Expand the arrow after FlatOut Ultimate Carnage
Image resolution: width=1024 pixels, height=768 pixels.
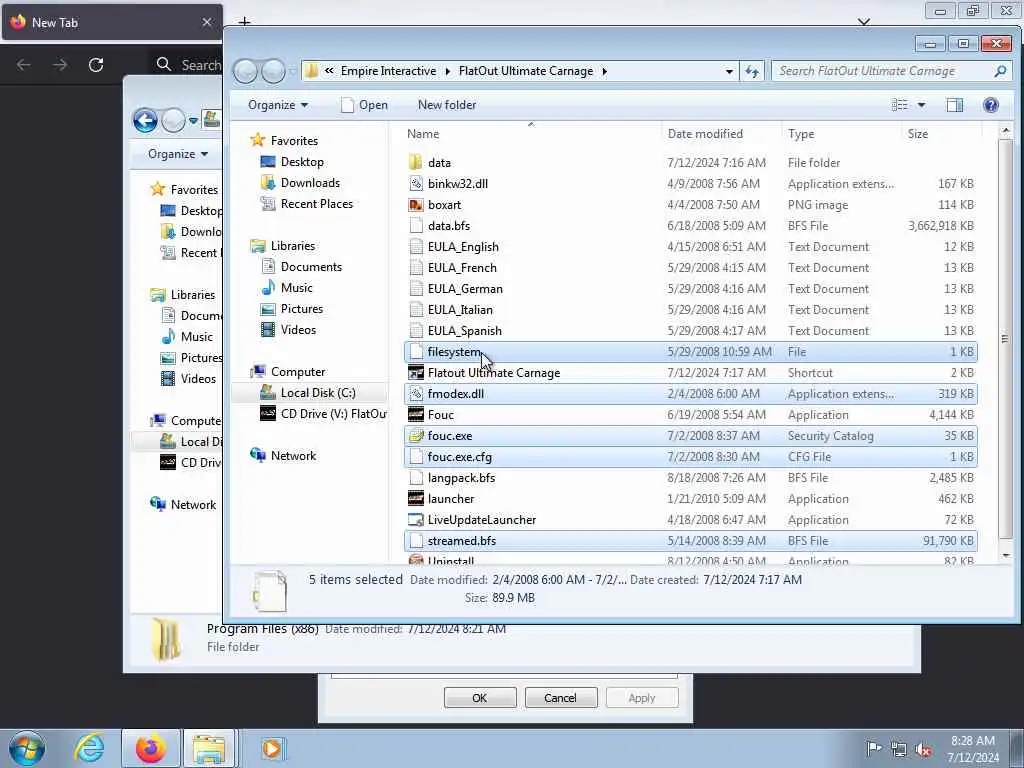[x=605, y=71]
